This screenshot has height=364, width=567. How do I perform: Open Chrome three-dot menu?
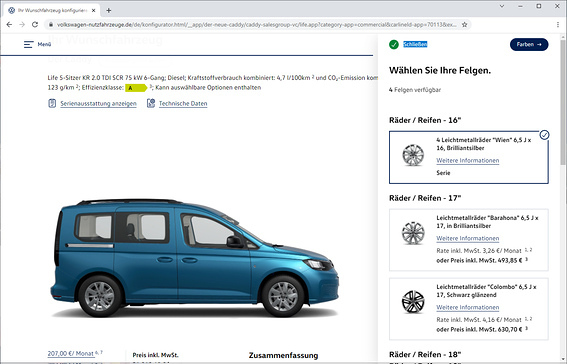[558, 25]
